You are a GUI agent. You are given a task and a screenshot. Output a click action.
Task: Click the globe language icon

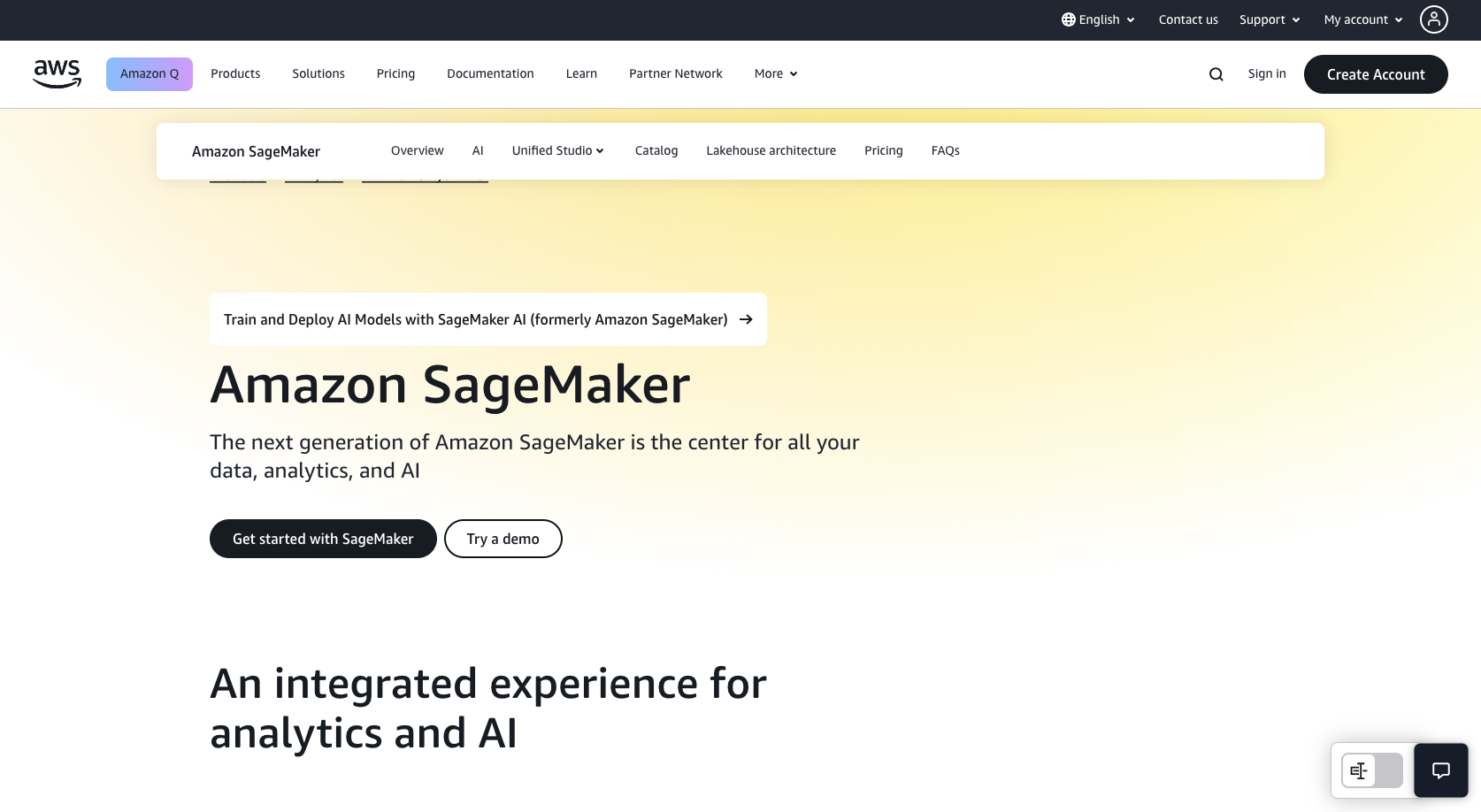(1069, 19)
